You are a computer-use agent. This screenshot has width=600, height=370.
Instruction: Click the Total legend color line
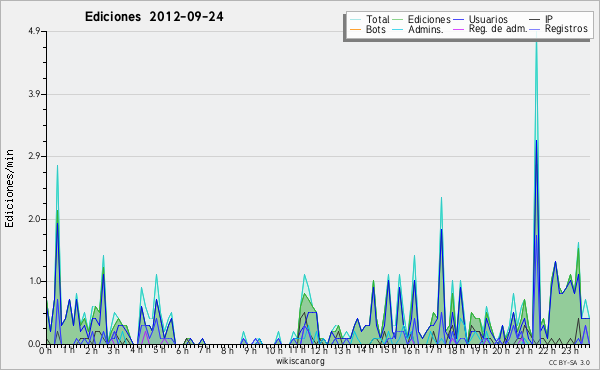click(355, 19)
